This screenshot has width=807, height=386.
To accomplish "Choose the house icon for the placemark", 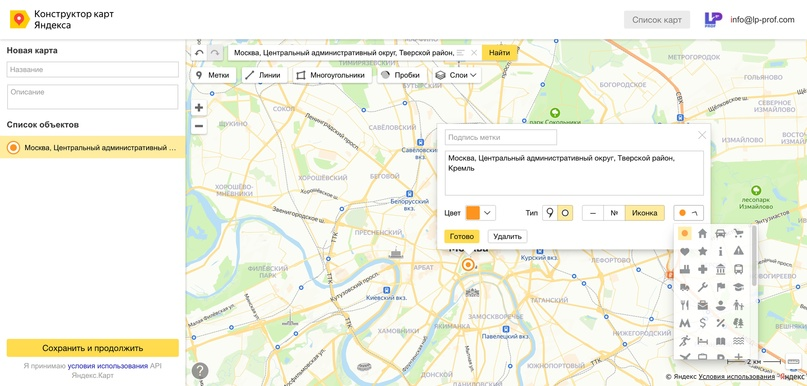I will pyautogui.click(x=703, y=233).
